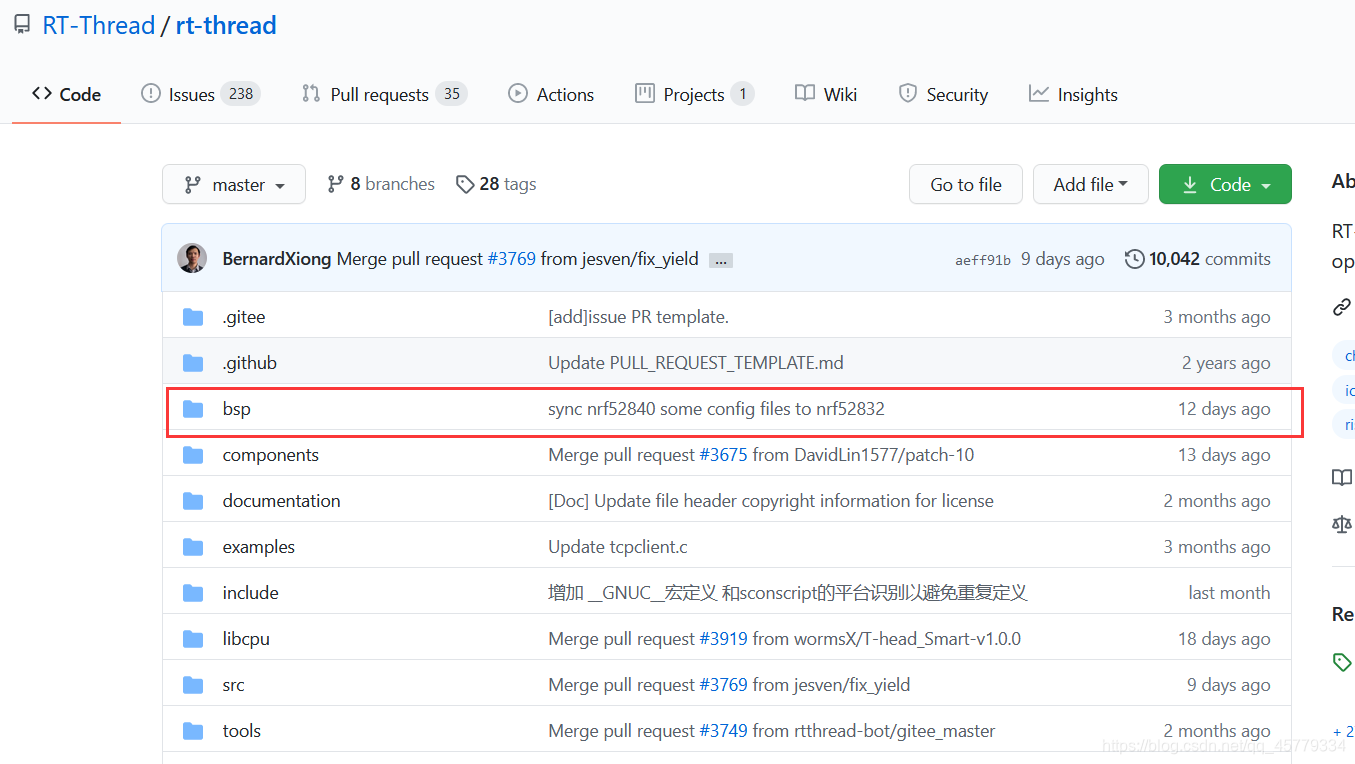Click the sidebar releases tag icon
The height and width of the screenshot is (764, 1355).
pos(1342,662)
